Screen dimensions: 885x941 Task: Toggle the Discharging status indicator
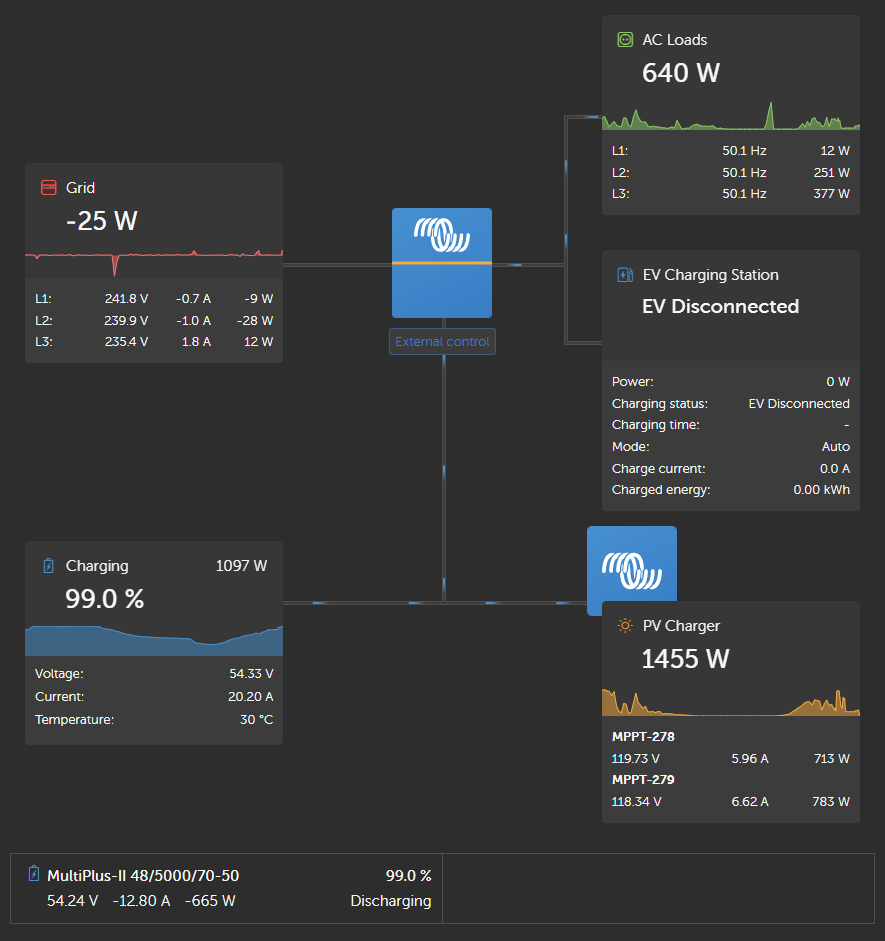pos(390,901)
